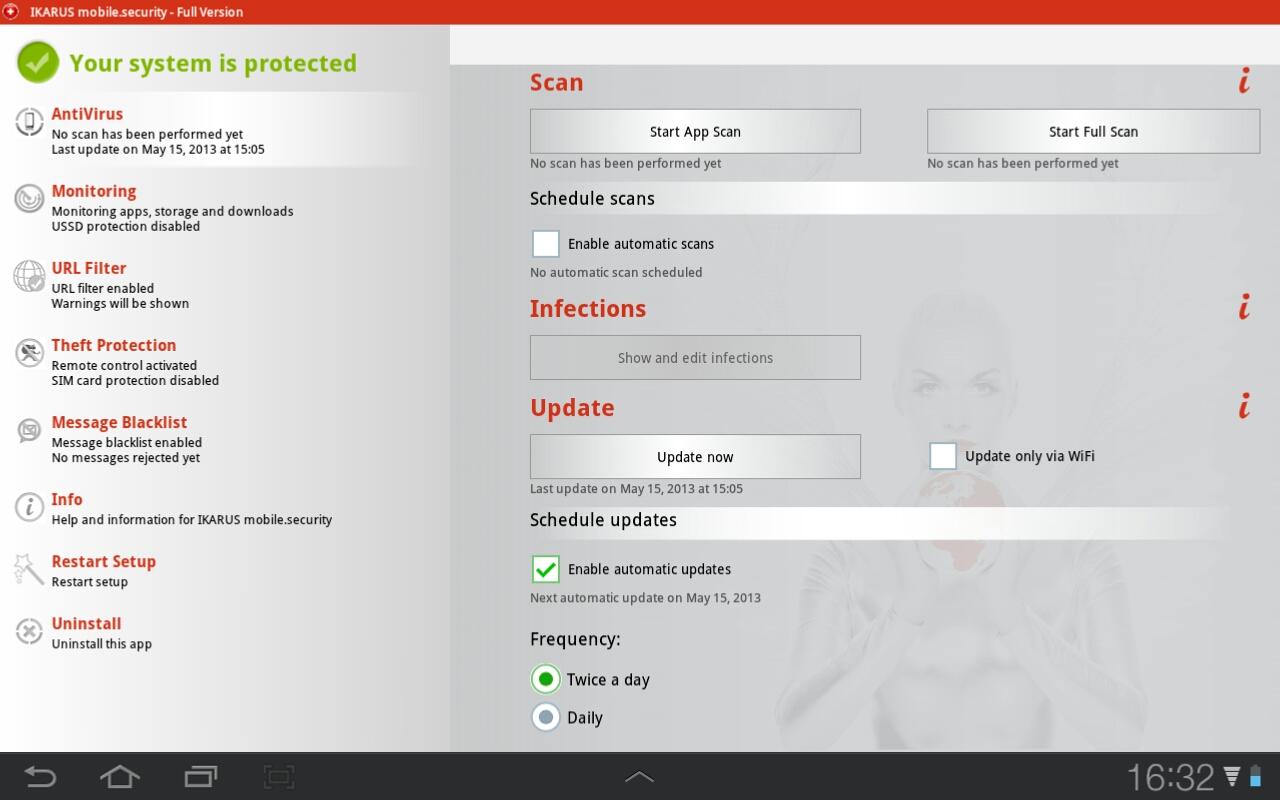Viewport: 1280px width, 800px height.
Task: Show info for the Infections section
Action: [1244, 307]
